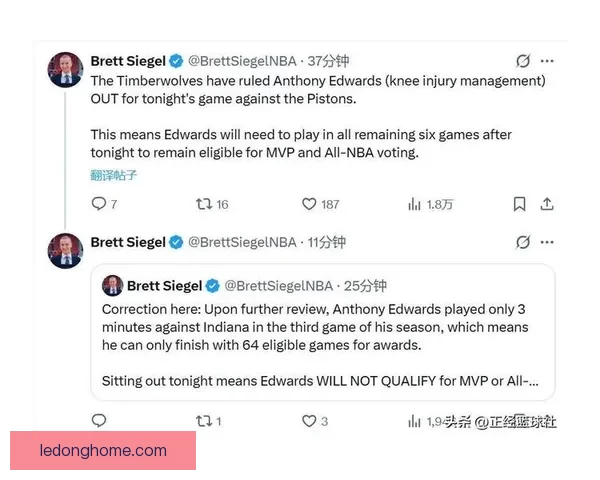Share the first tweet via upload icon
The image size is (600, 480).
point(547,204)
